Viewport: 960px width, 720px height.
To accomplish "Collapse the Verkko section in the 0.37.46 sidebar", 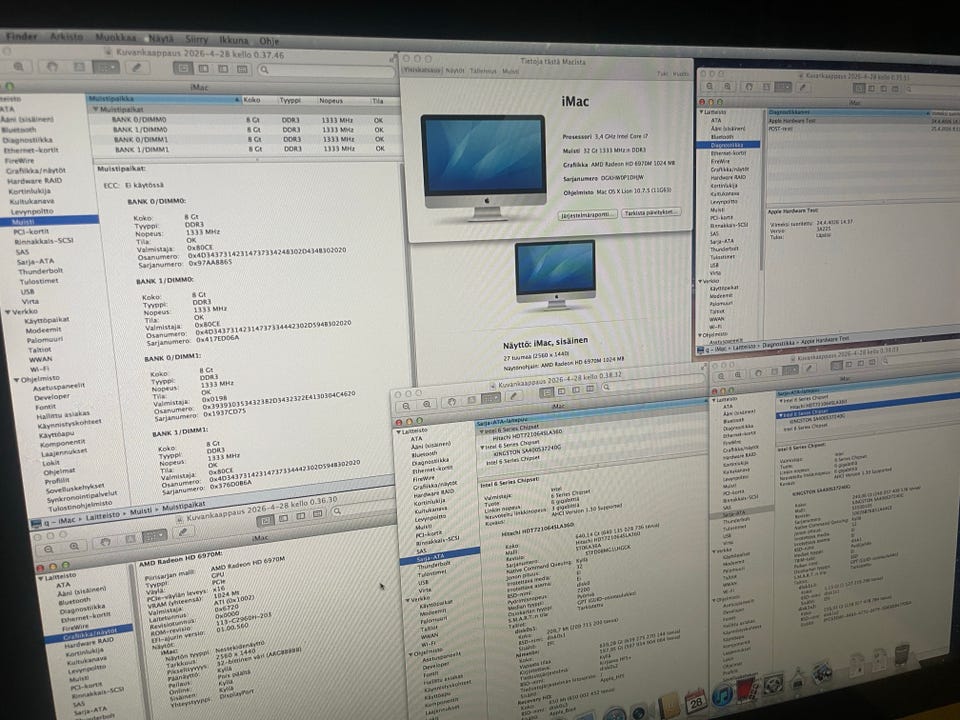I will (7, 312).
